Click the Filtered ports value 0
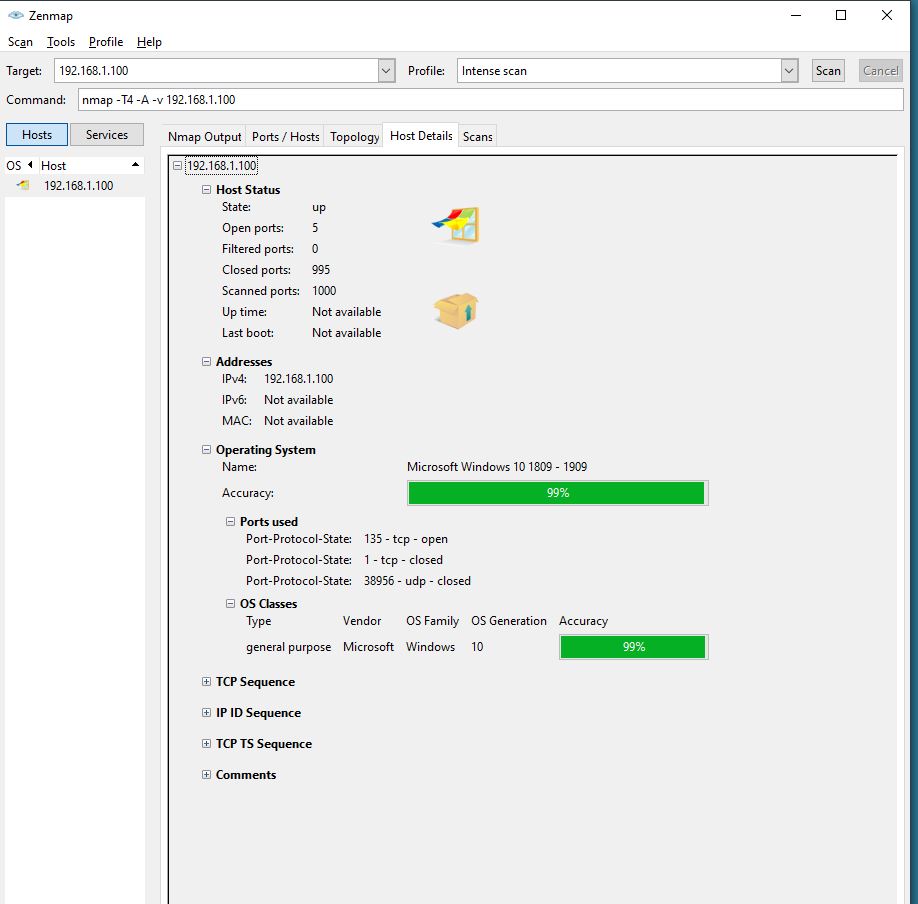Image resolution: width=918 pixels, height=904 pixels. tap(315, 249)
